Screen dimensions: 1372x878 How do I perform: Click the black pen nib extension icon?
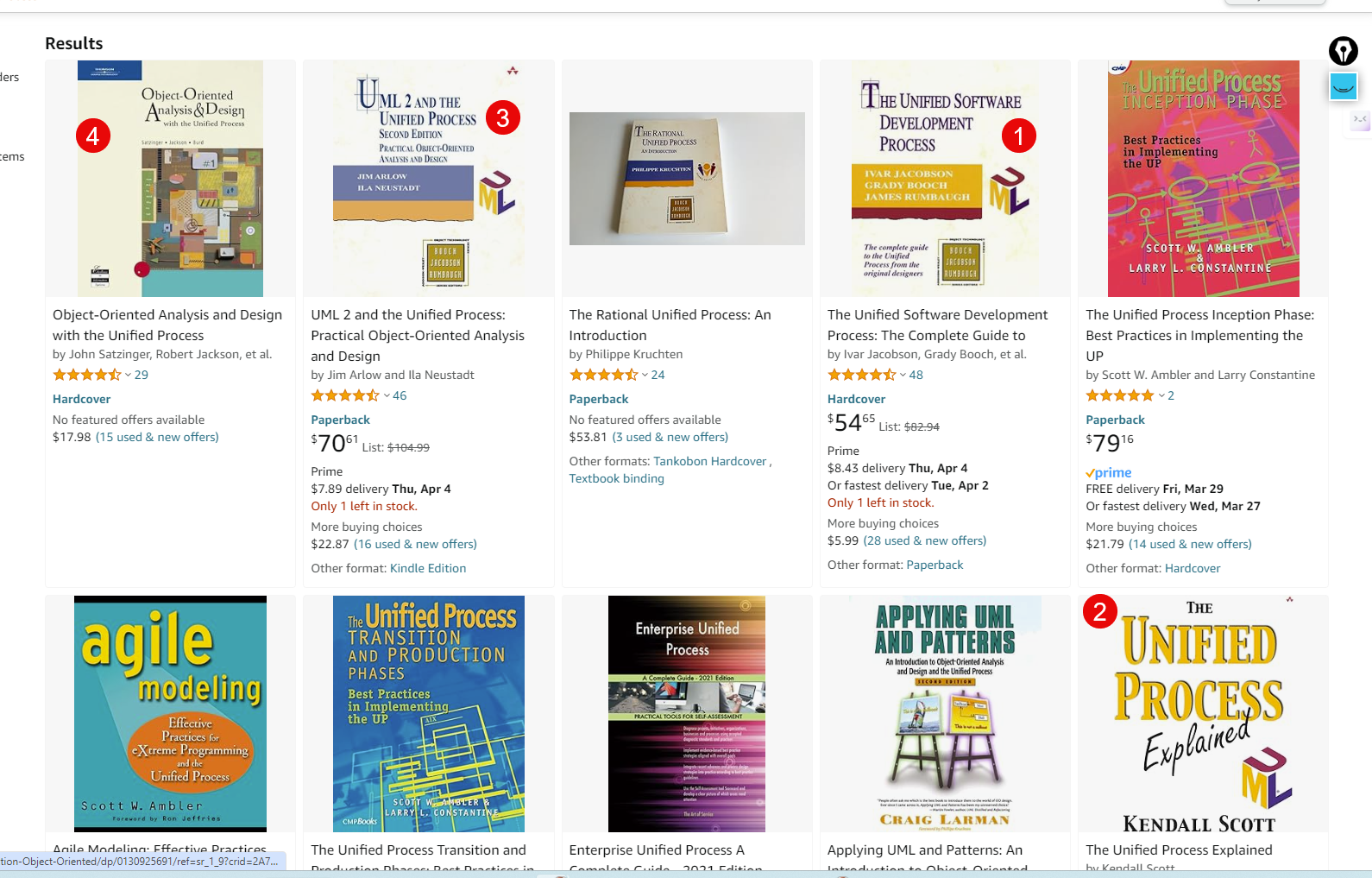1343,51
